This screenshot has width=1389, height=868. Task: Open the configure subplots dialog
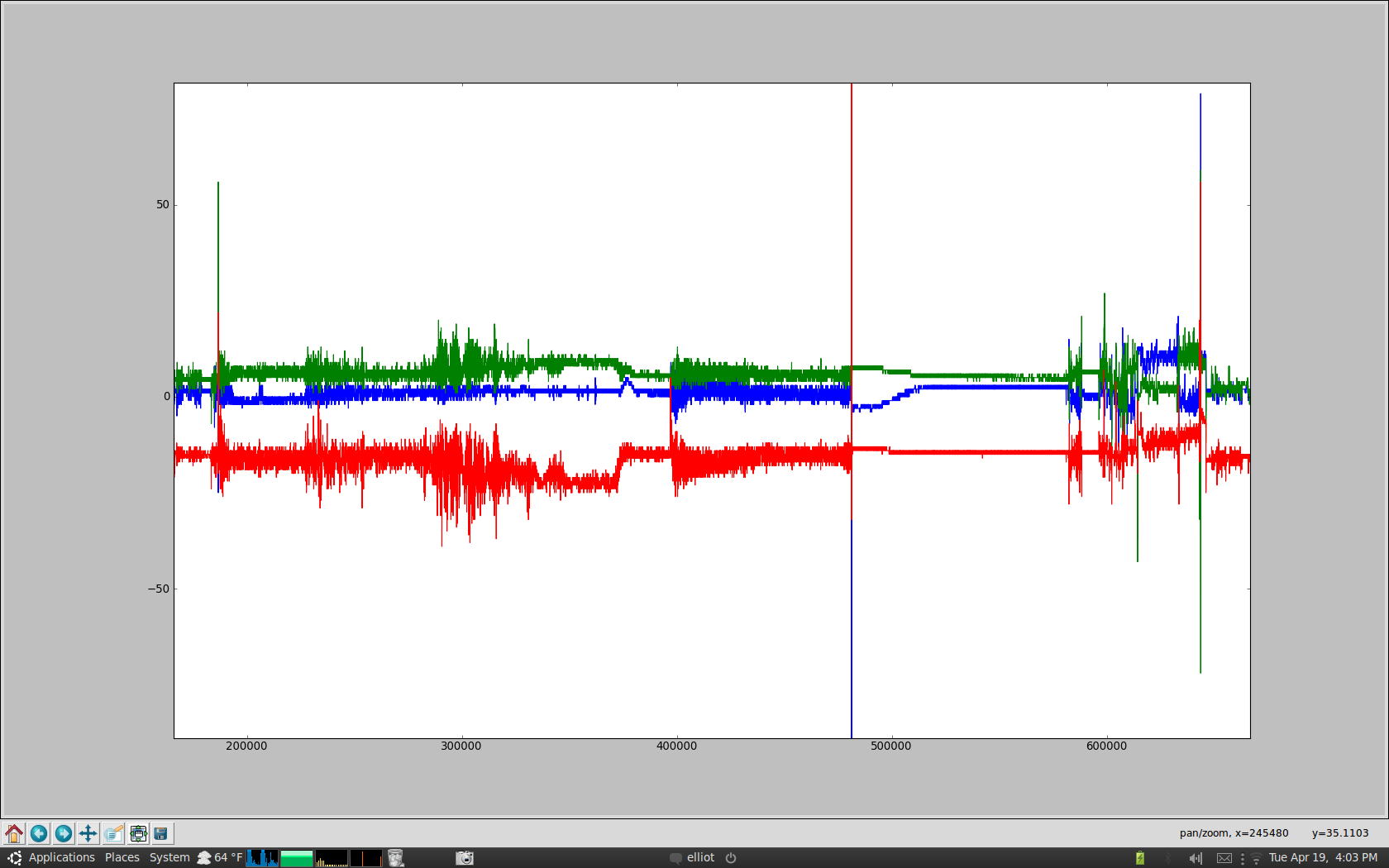pos(139,833)
